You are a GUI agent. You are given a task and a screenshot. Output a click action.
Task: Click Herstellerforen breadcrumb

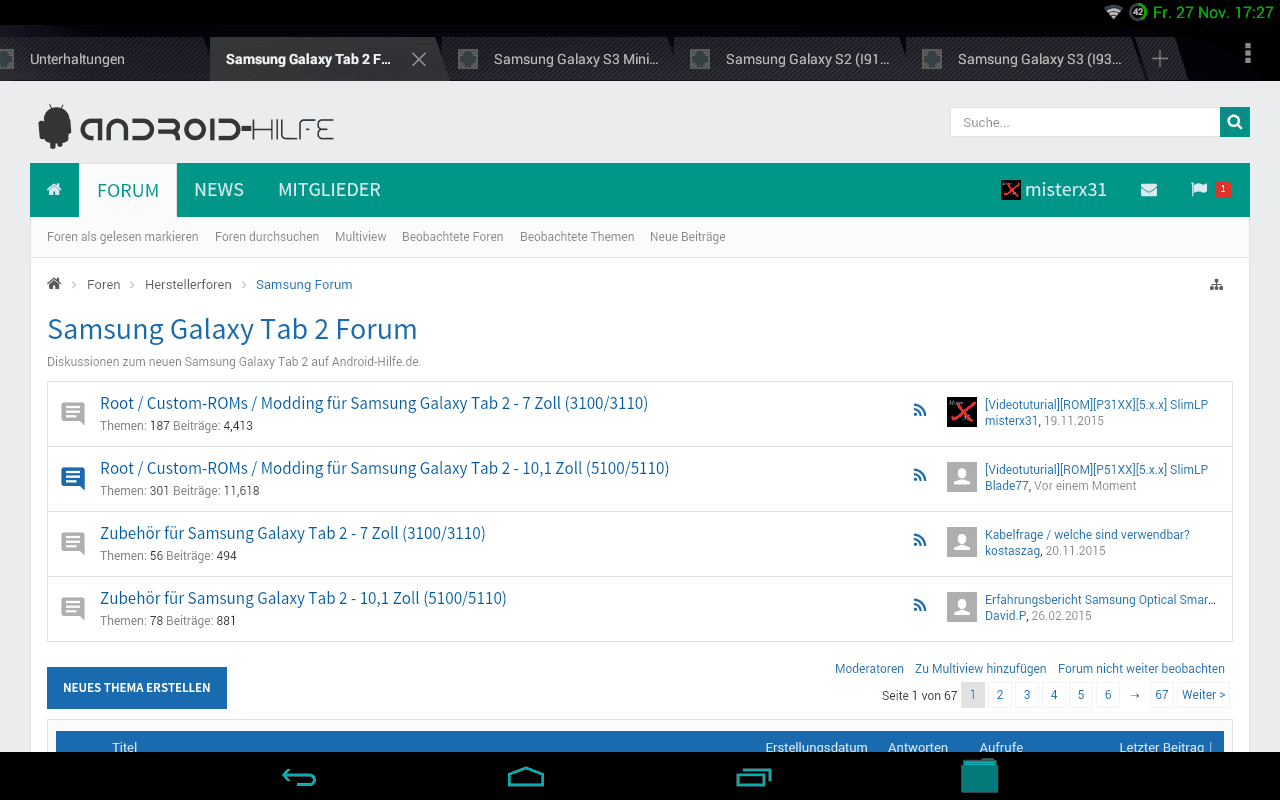(x=188, y=285)
